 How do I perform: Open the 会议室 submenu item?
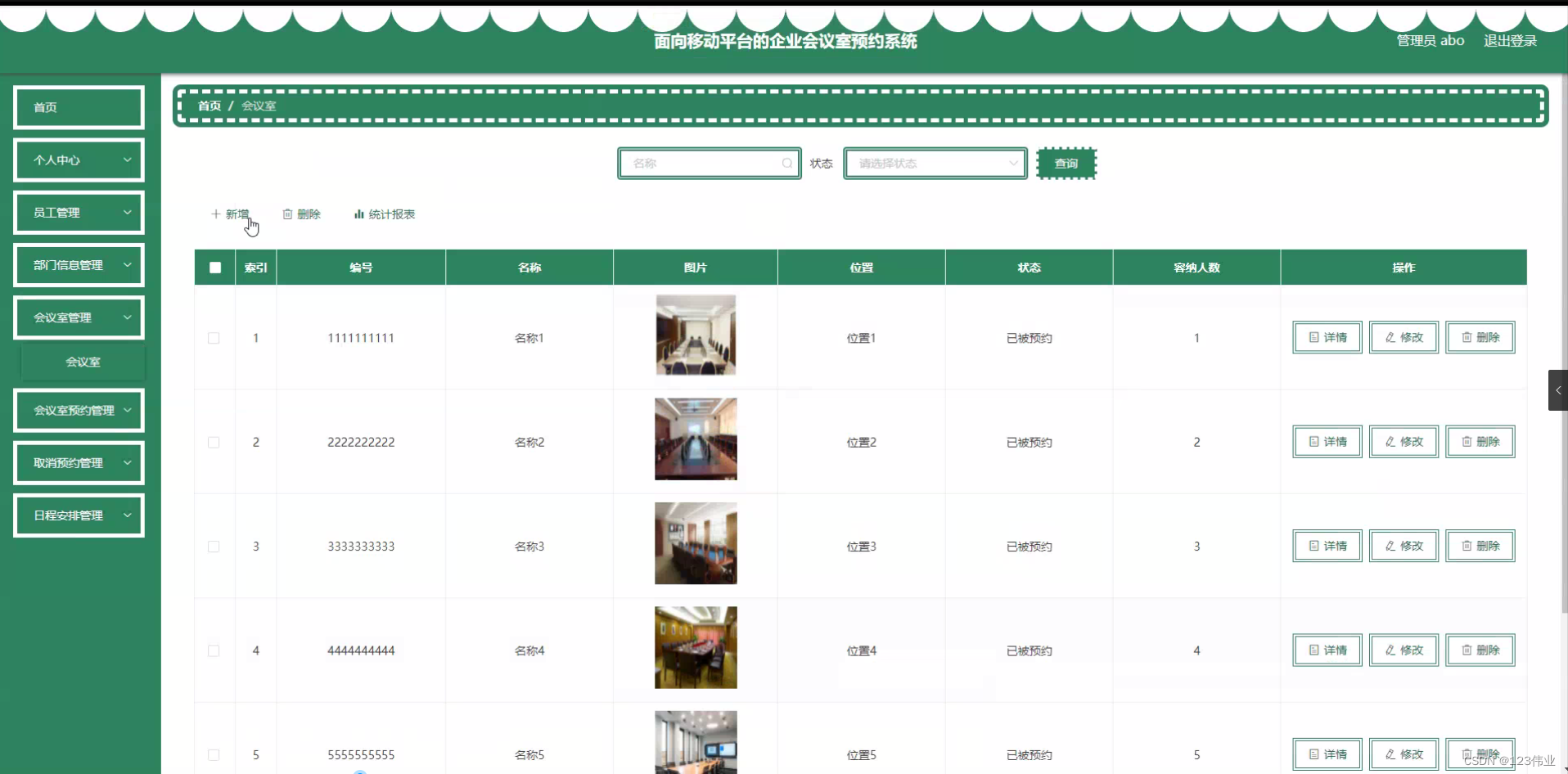[x=83, y=361]
